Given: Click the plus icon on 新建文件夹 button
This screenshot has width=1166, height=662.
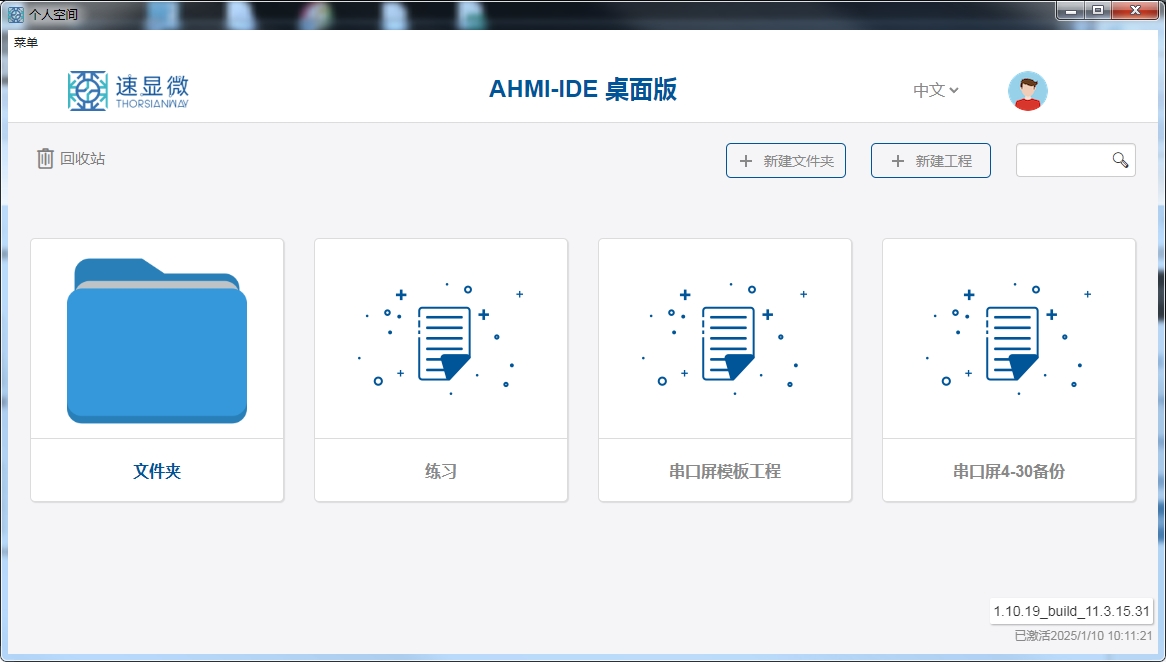Looking at the screenshot, I should click(x=748, y=160).
